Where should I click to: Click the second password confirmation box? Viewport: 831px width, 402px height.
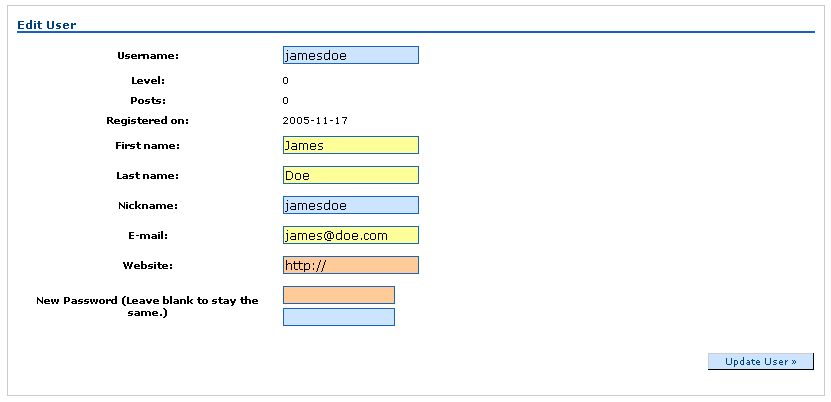(339, 317)
